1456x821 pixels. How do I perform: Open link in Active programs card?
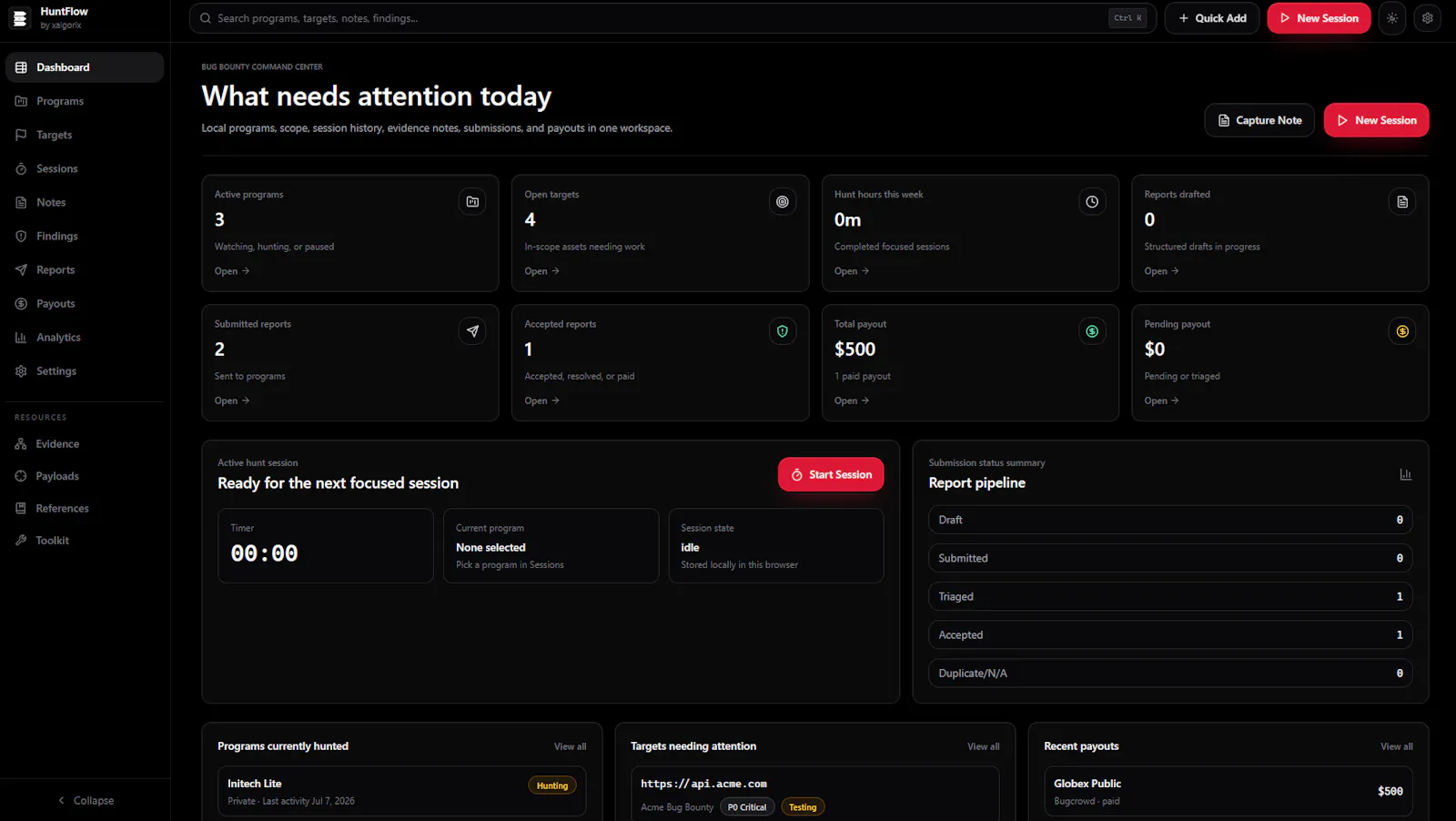[232, 271]
